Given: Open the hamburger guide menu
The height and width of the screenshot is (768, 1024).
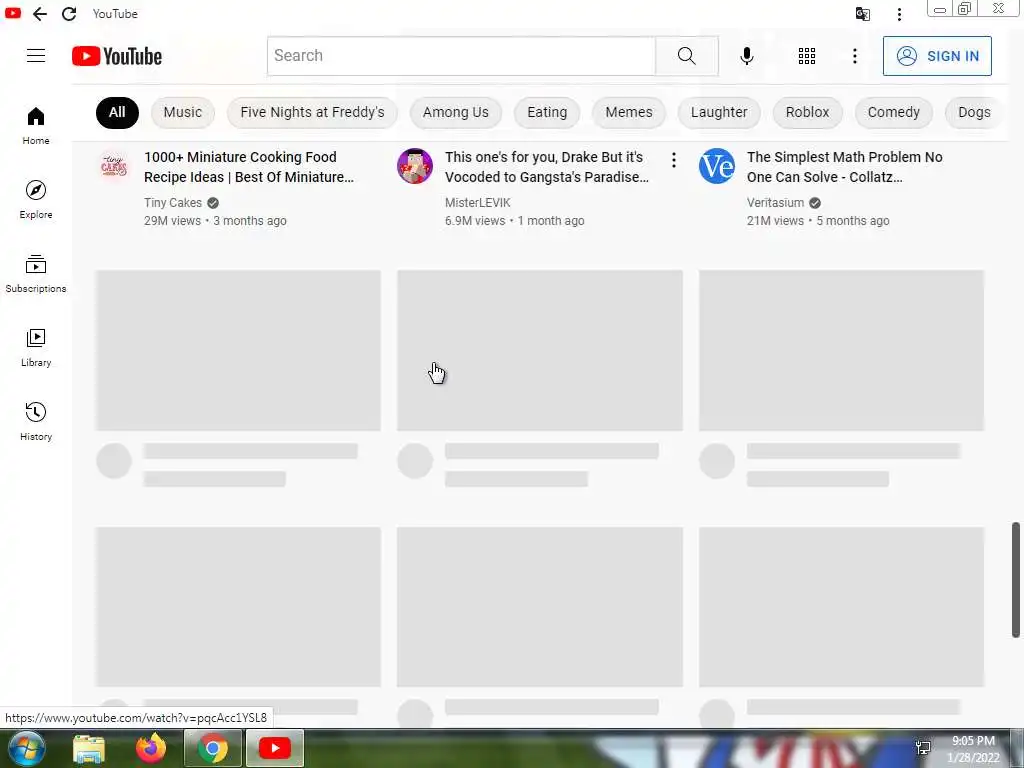Looking at the screenshot, I should pyautogui.click(x=36, y=56).
